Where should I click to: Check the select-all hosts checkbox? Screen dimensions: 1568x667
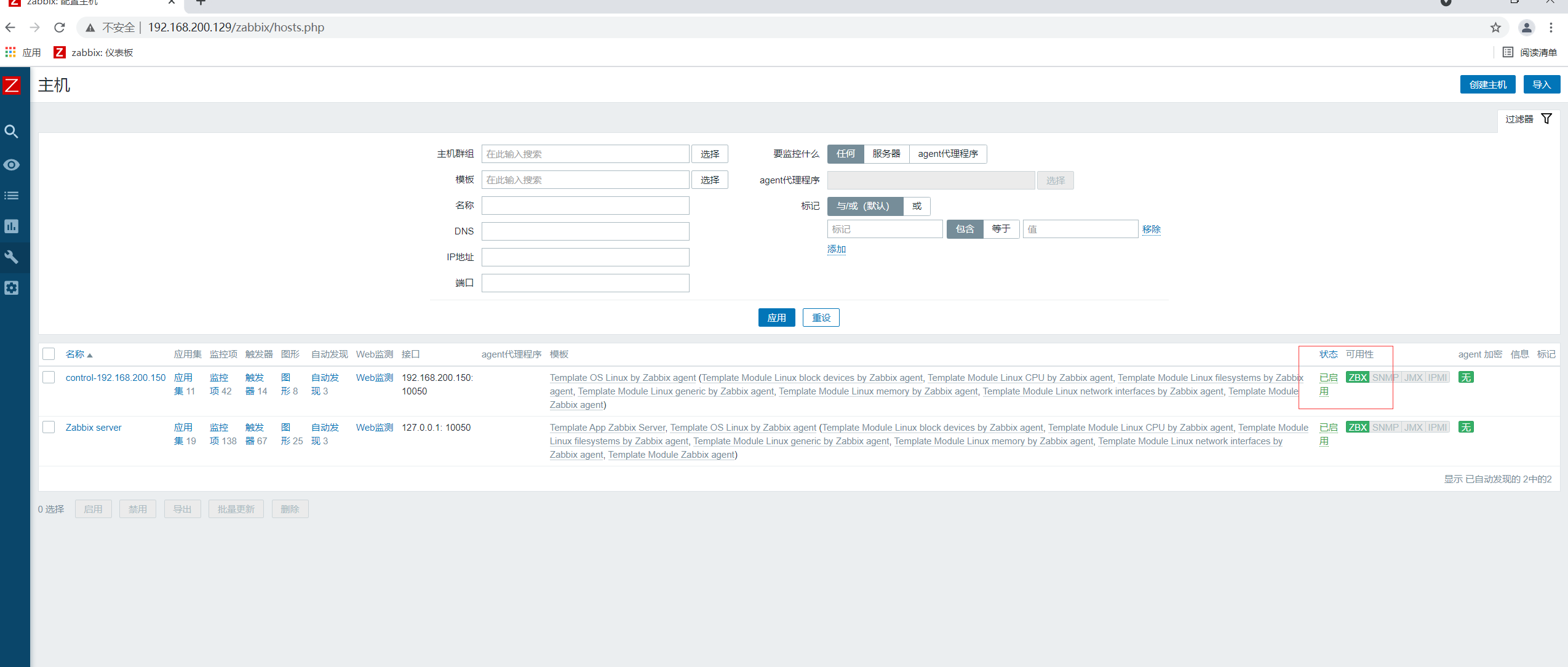point(49,354)
